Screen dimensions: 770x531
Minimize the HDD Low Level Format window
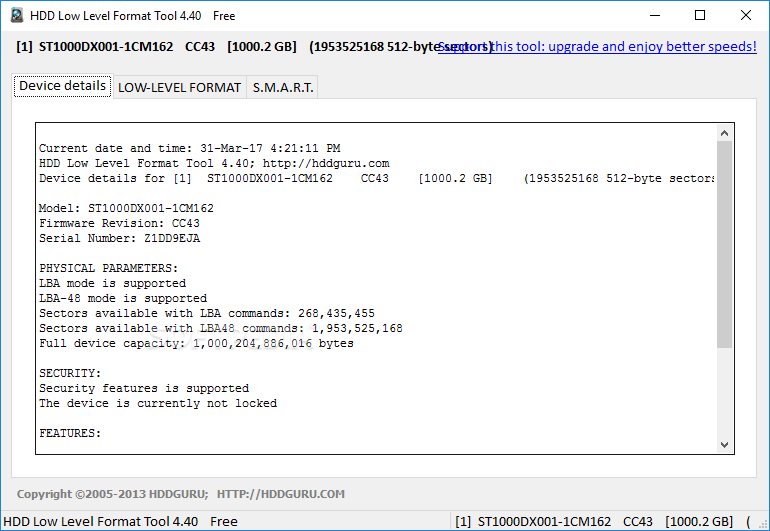tap(655, 15)
